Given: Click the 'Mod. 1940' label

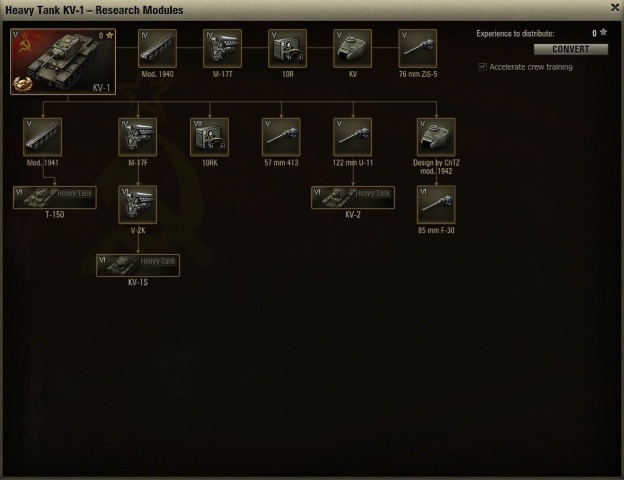Looking at the screenshot, I should (x=157, y=74).
